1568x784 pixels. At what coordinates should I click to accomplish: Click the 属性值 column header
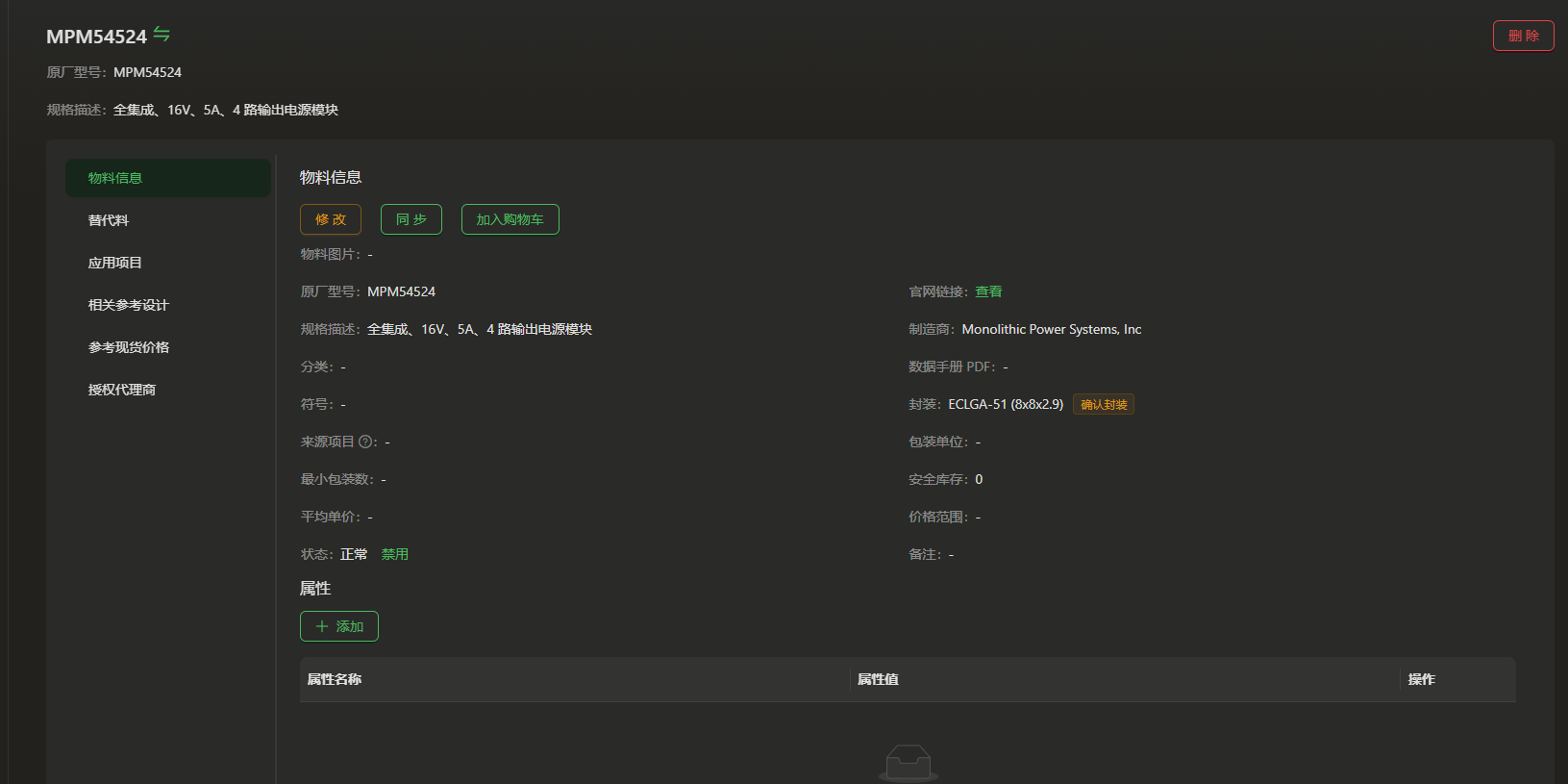coord(878,679)
